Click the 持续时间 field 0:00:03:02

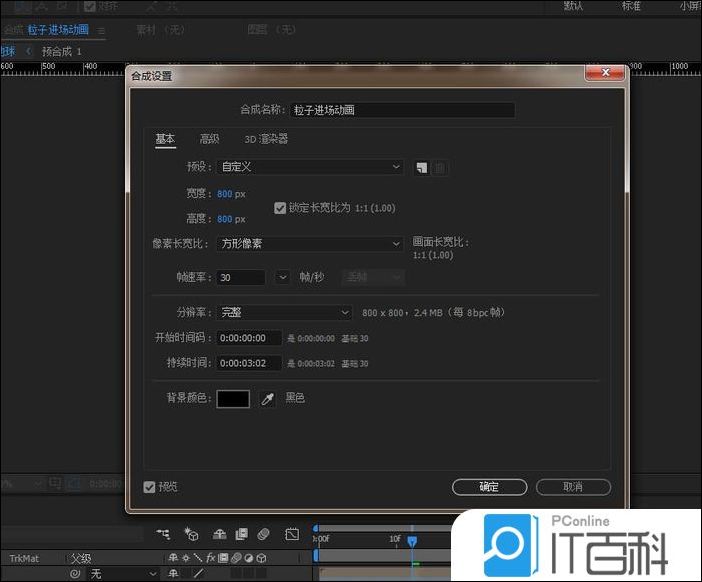249,363
